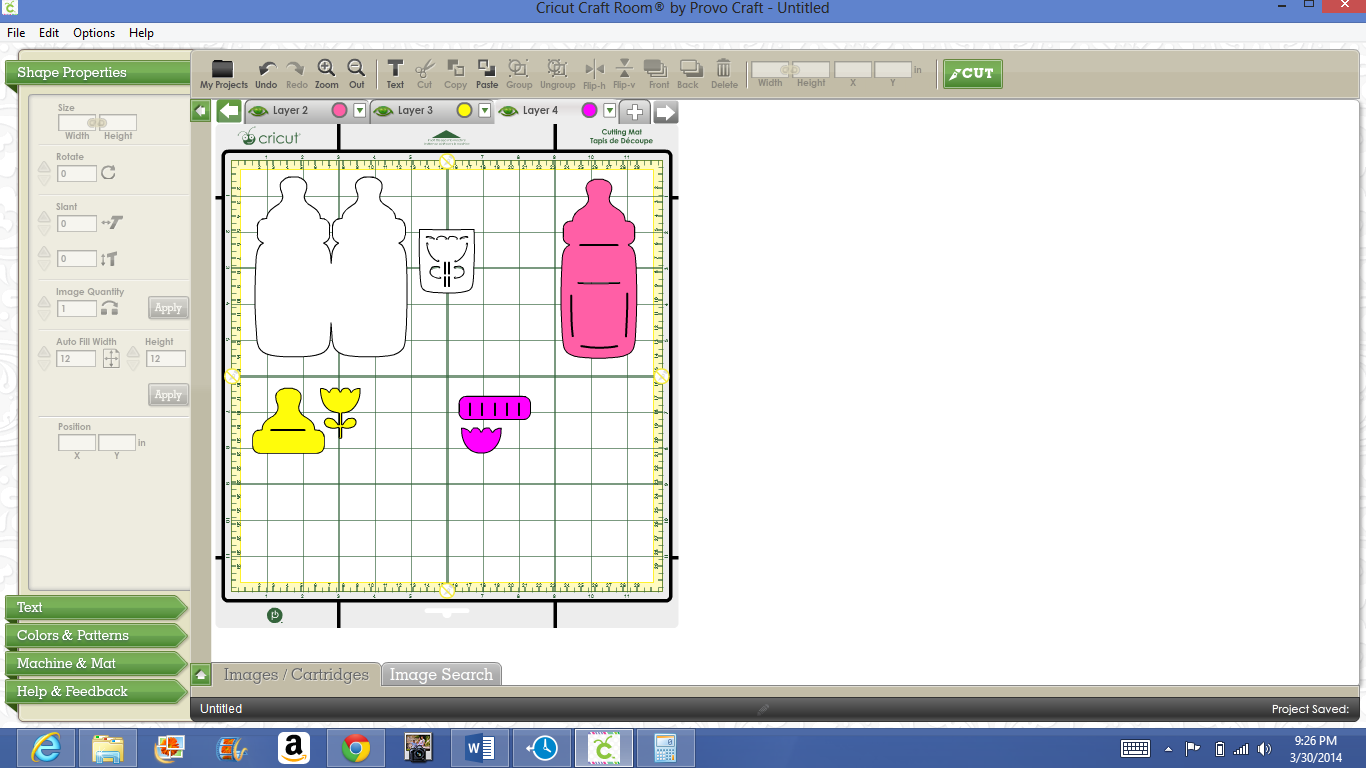The height and width of the screenshot is (768, 1366).
Task: Toggle Layer 2 visibility eye
Action: (x=258, y=111)
